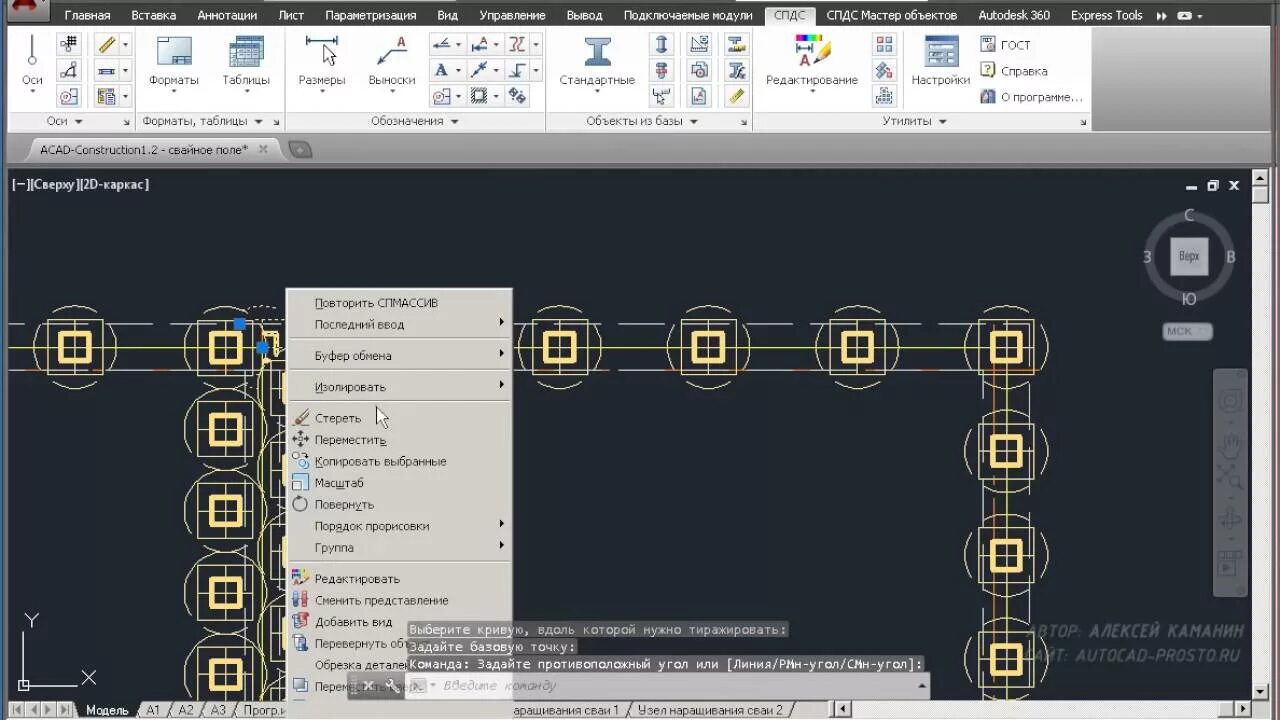The width and height of the screenshot is (1280, 720).
Task: Select the Размеры dimension tool
Action: pos(322,65)
